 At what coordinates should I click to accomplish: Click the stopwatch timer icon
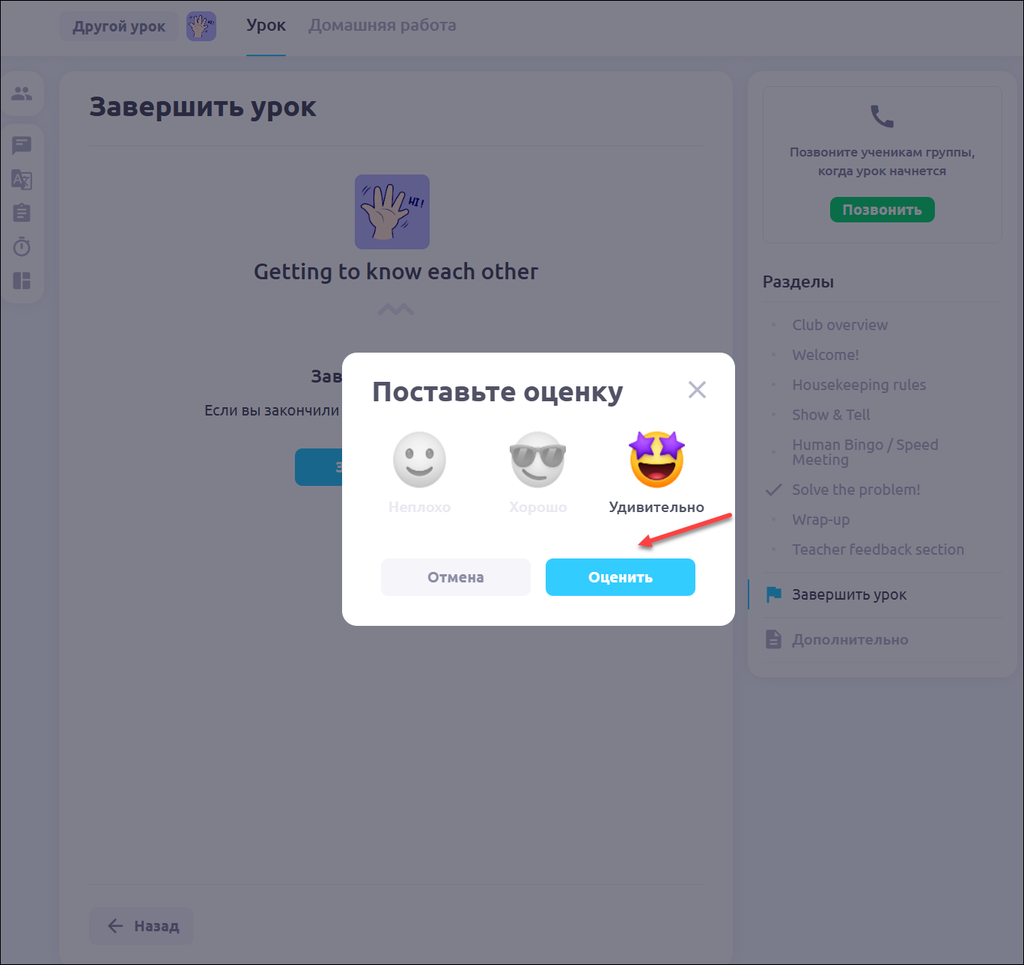[21, 247]
